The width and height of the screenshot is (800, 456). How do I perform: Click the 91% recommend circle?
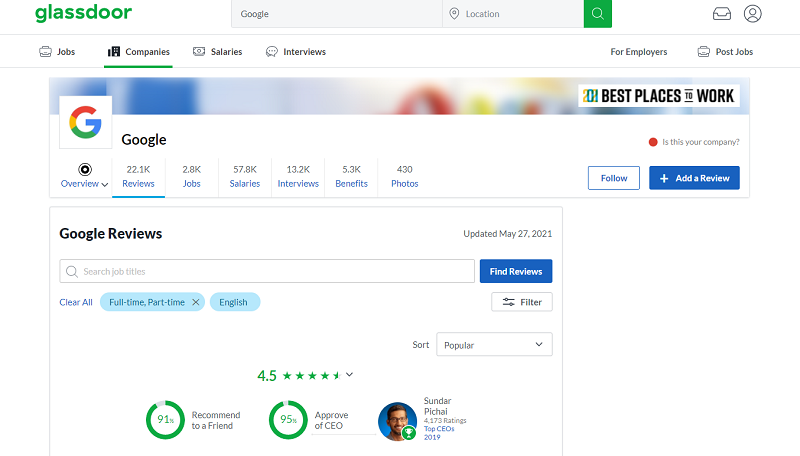point(165,420)
